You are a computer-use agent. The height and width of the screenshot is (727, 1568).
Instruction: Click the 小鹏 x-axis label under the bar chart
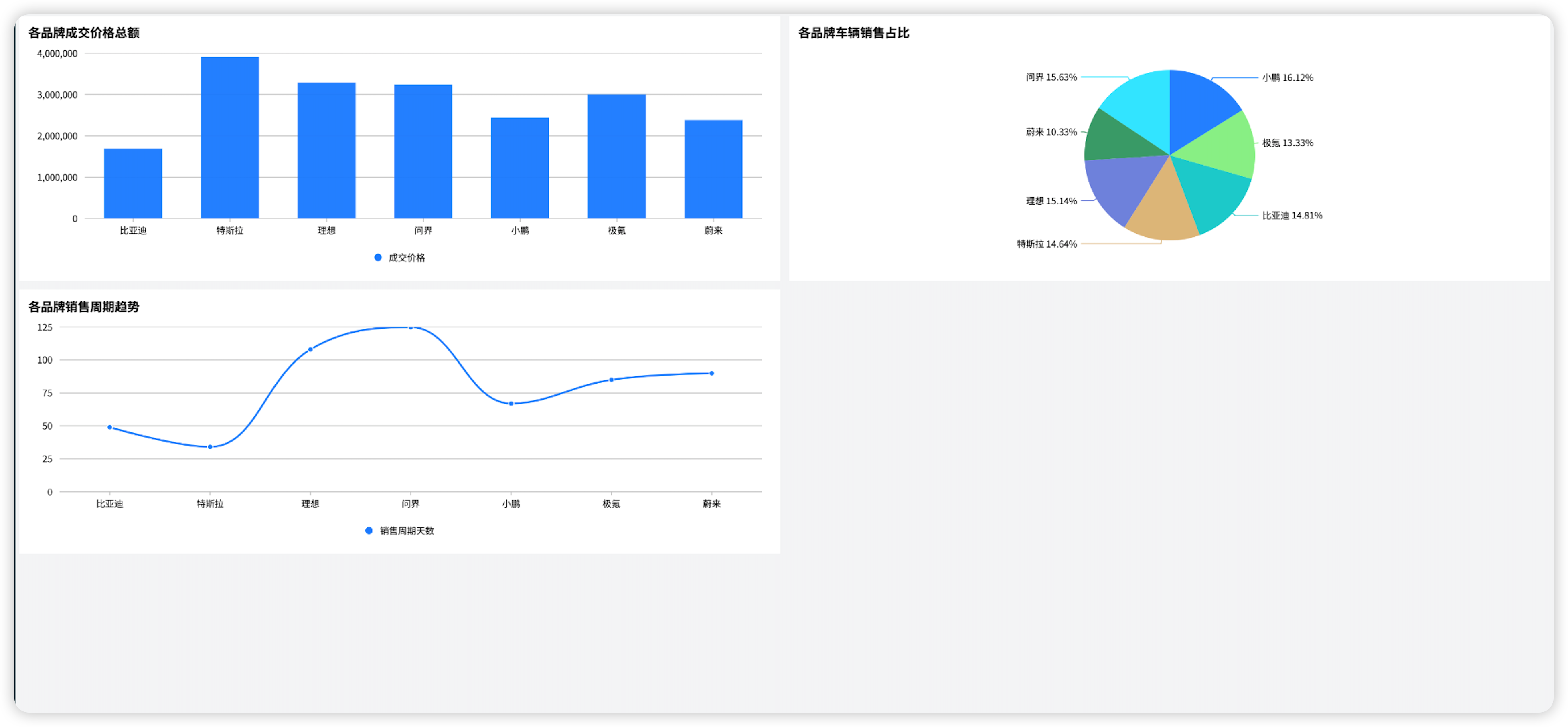tap(520, 230)
